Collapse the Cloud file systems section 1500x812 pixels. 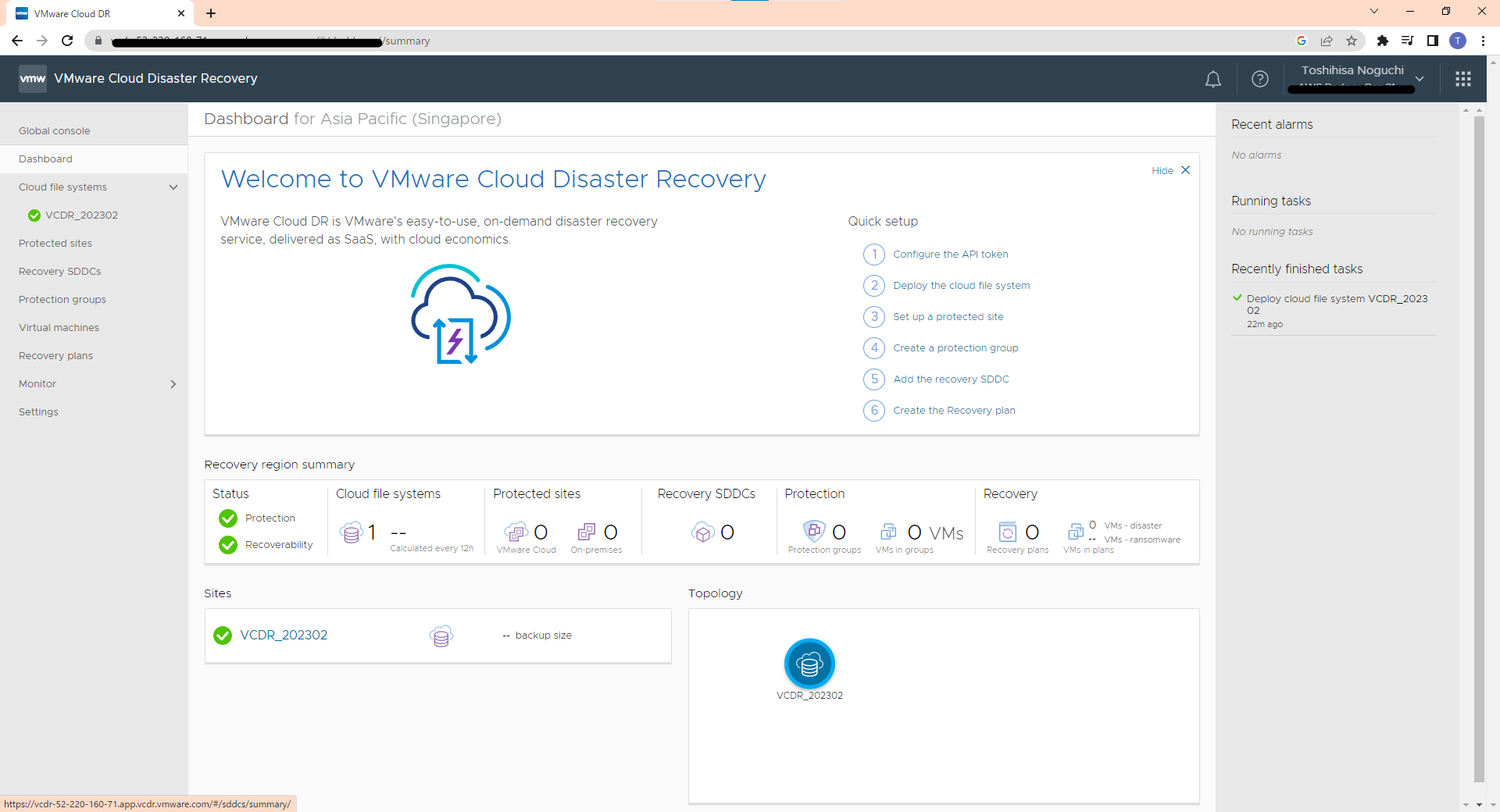point(173,187)
